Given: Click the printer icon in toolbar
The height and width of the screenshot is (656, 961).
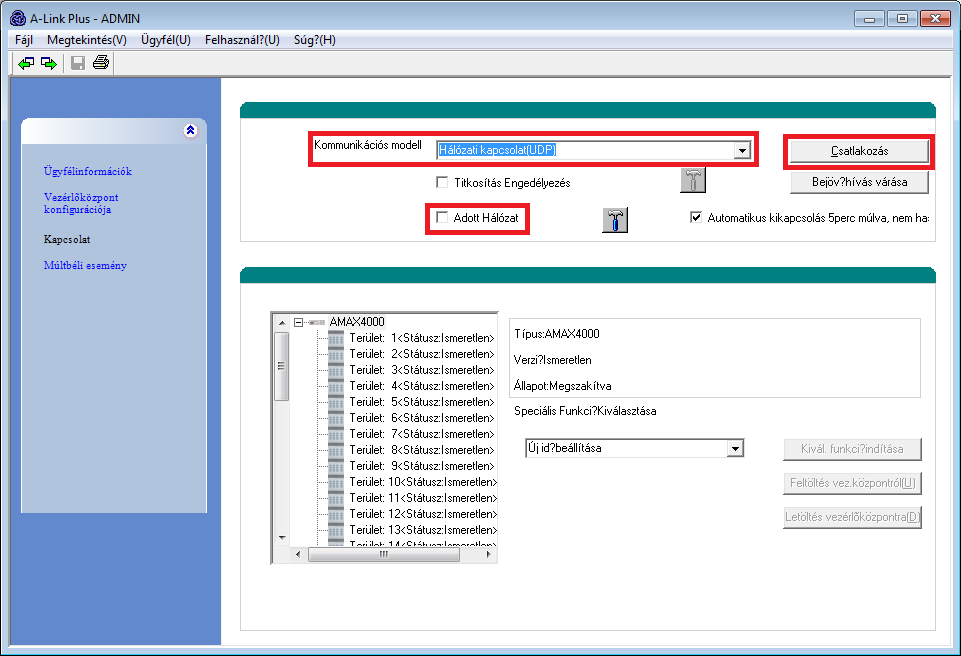Looking at the screenshot, I should click(x=101, y=63).
